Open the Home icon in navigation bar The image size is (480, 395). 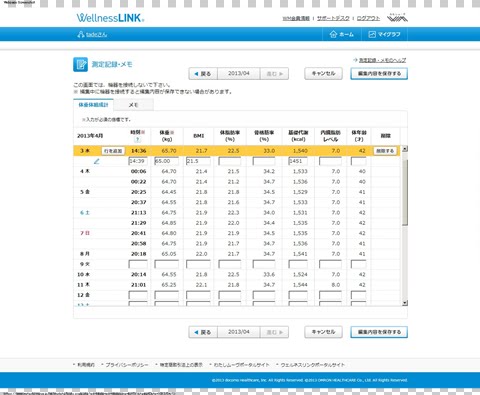[x=333, y=34]
